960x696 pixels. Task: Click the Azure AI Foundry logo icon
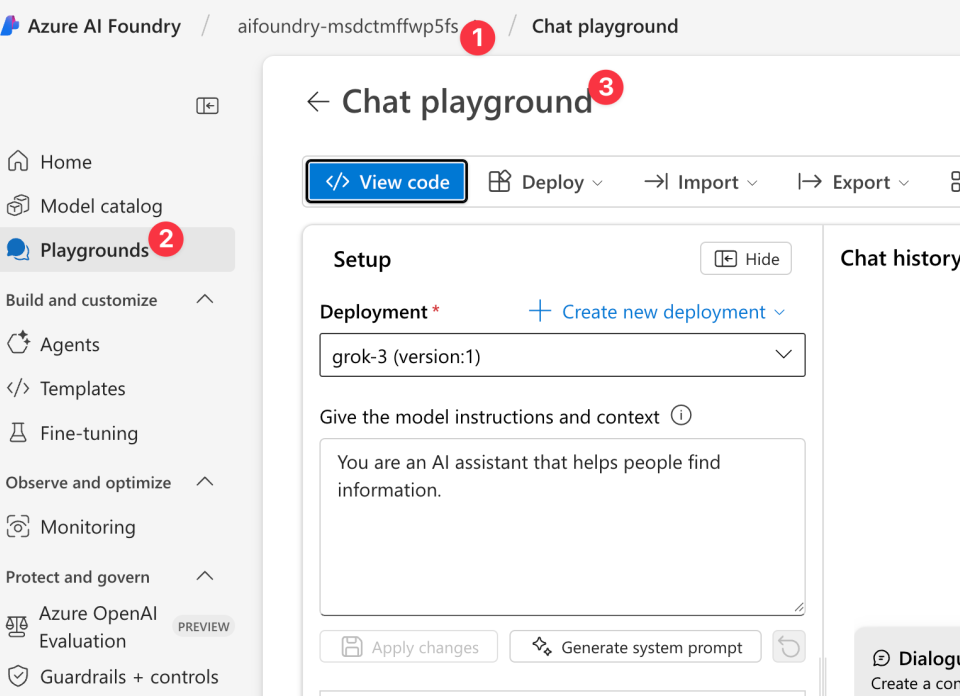[x=9, y=26]
